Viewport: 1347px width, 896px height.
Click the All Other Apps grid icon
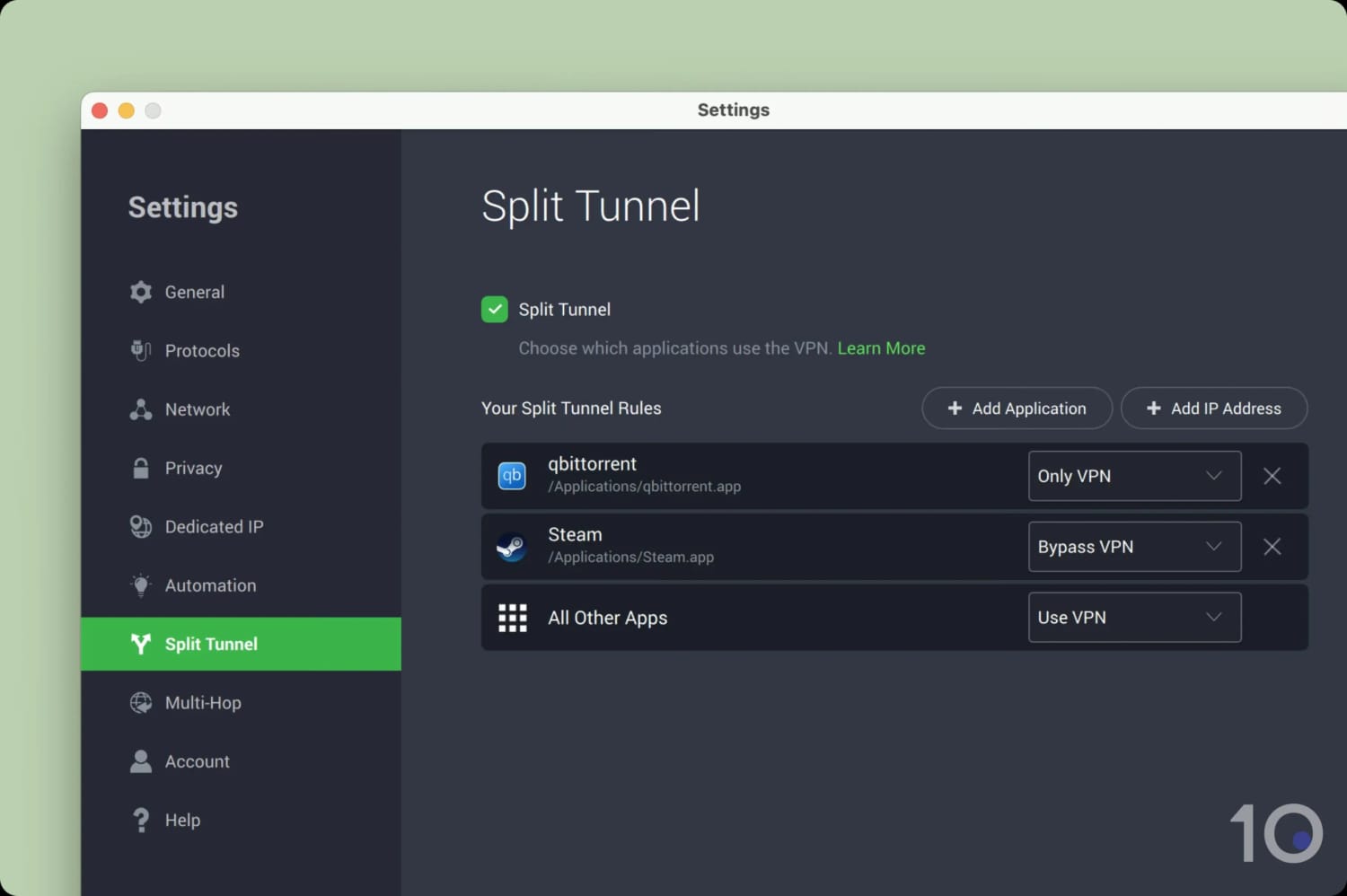(x=512, y=617)
